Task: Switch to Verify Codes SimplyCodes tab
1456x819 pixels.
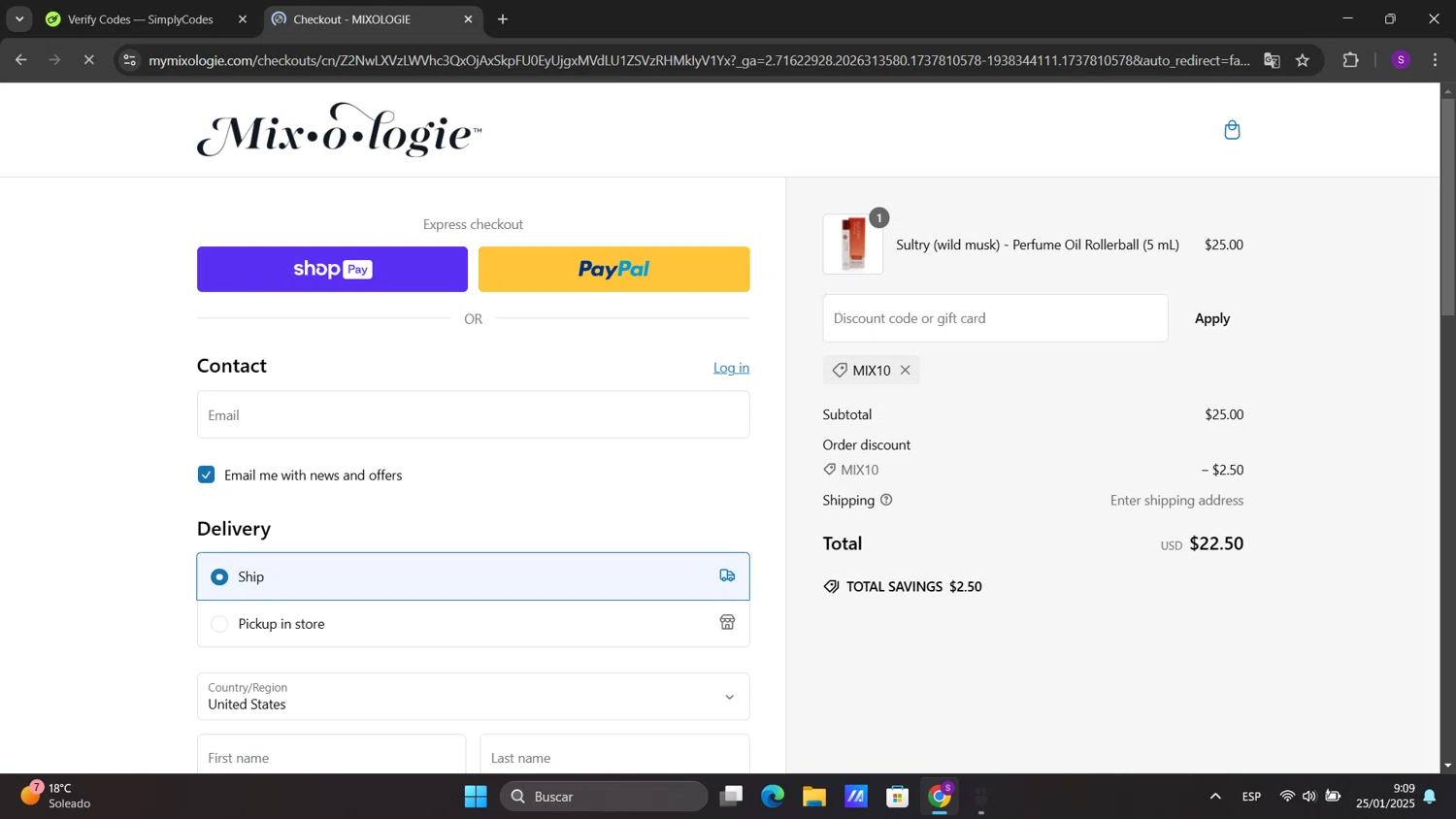Action: coord(140,19)
